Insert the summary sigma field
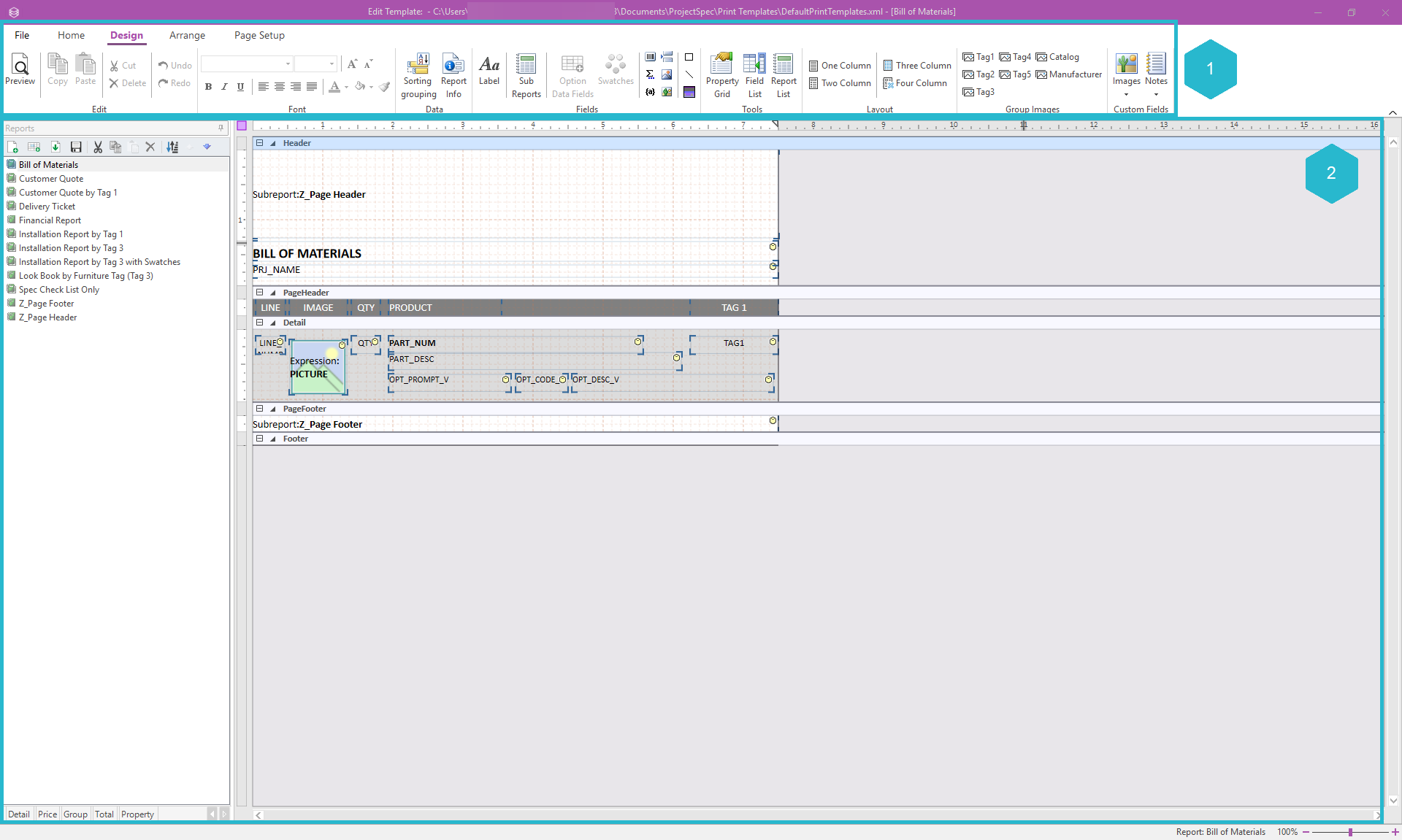 click(650, 74)
